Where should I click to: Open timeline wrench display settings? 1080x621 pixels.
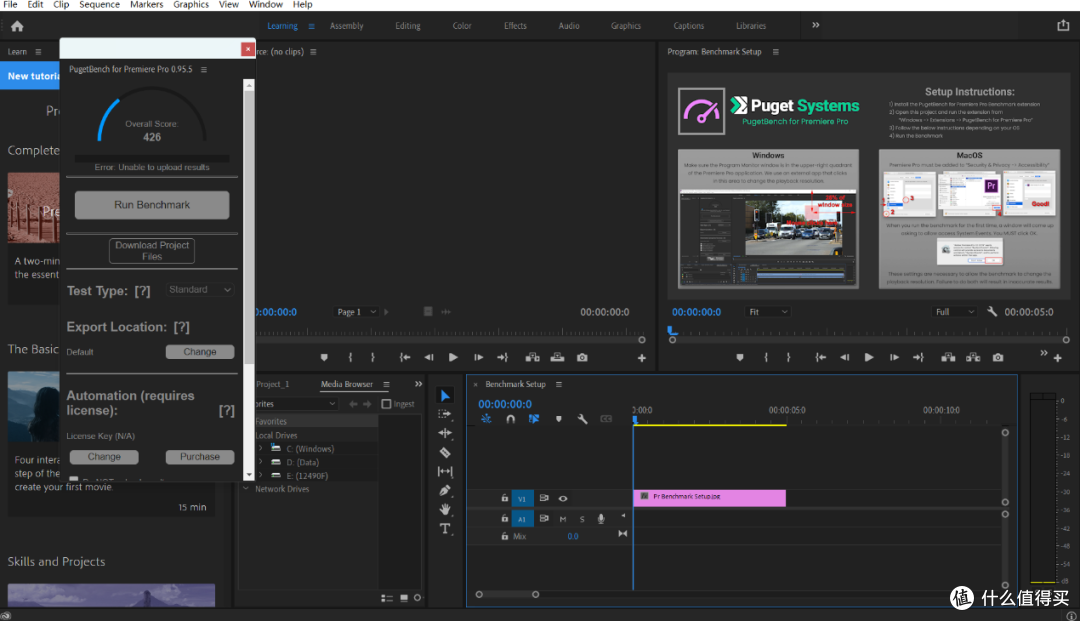click(x=582, y=419)
